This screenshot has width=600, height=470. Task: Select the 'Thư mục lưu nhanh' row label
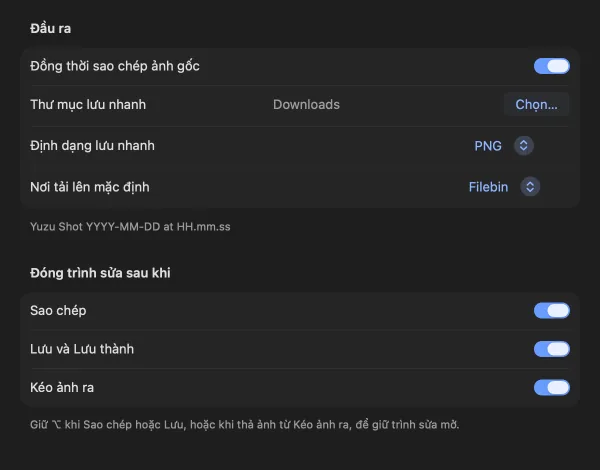point(88,104)
